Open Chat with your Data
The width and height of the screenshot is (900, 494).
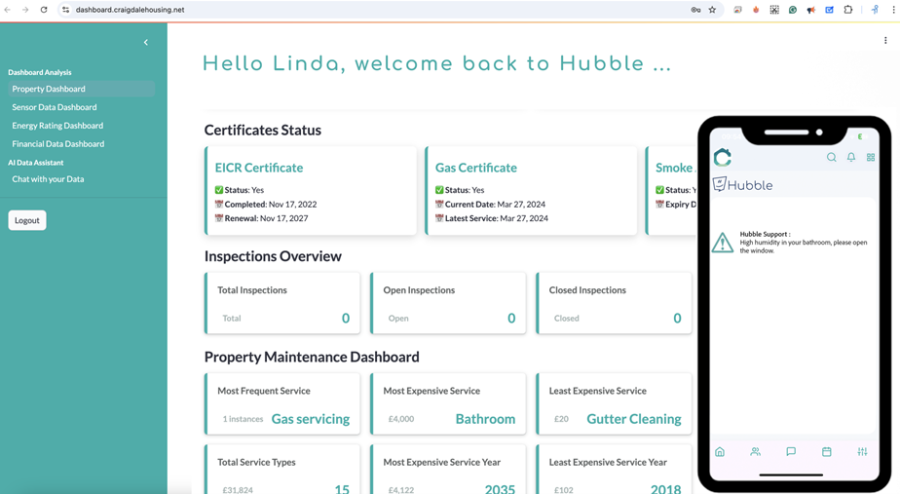(48, 179)
